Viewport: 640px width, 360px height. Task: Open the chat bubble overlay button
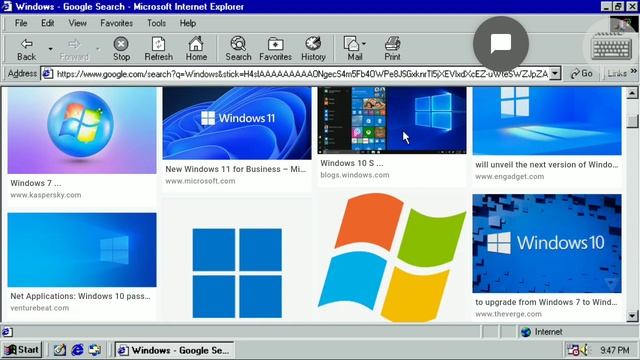coord(501,44)
